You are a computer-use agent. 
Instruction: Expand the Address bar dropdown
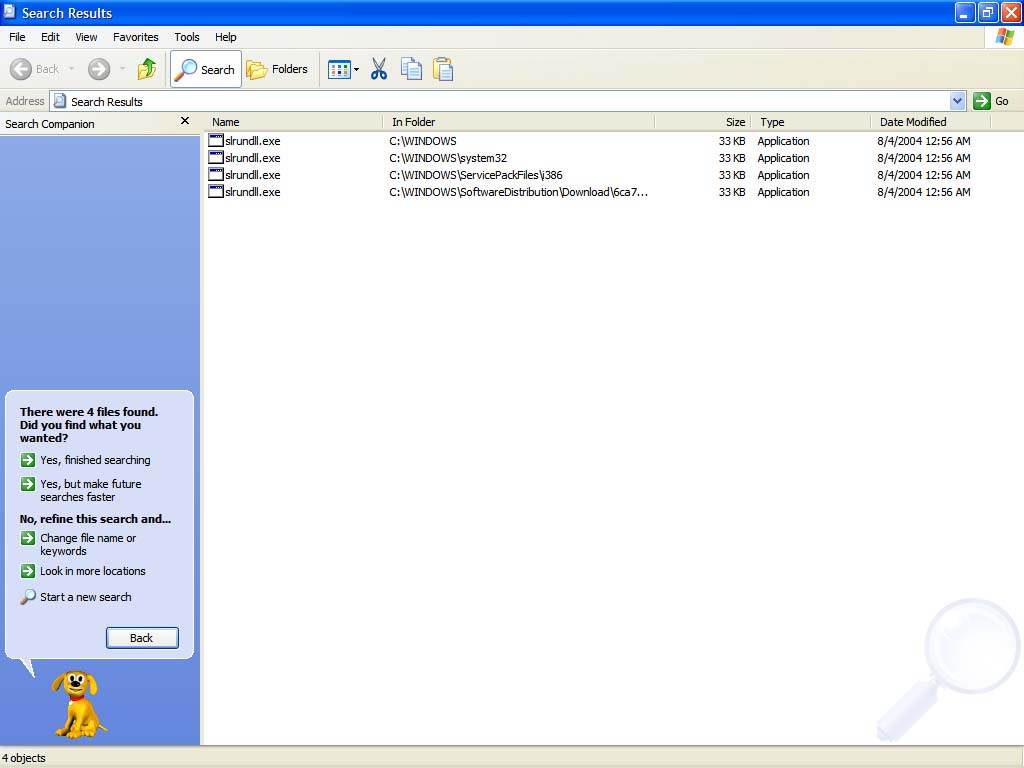point(957,101)
